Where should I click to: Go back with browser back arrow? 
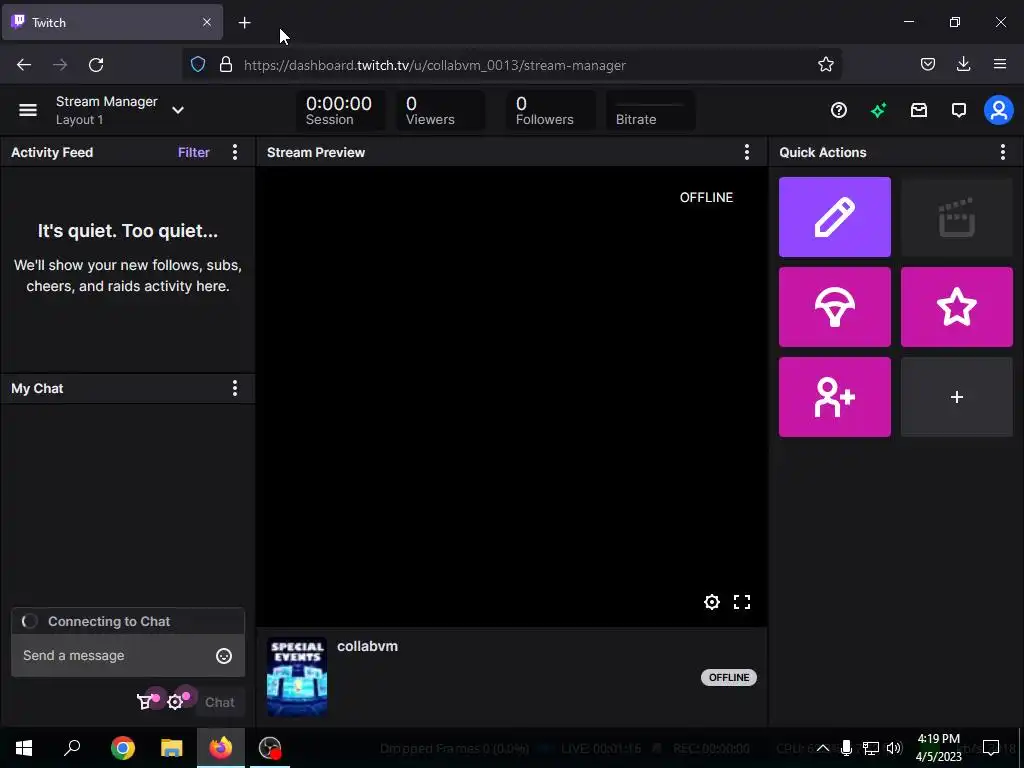[24, 65]
